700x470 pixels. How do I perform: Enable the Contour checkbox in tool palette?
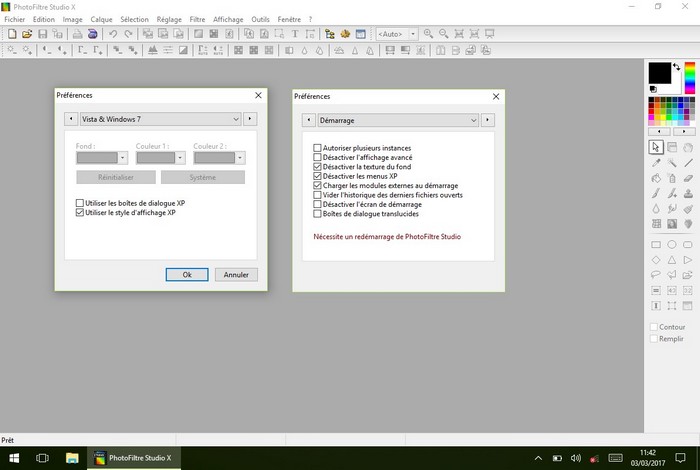click(x=654, y=327)
